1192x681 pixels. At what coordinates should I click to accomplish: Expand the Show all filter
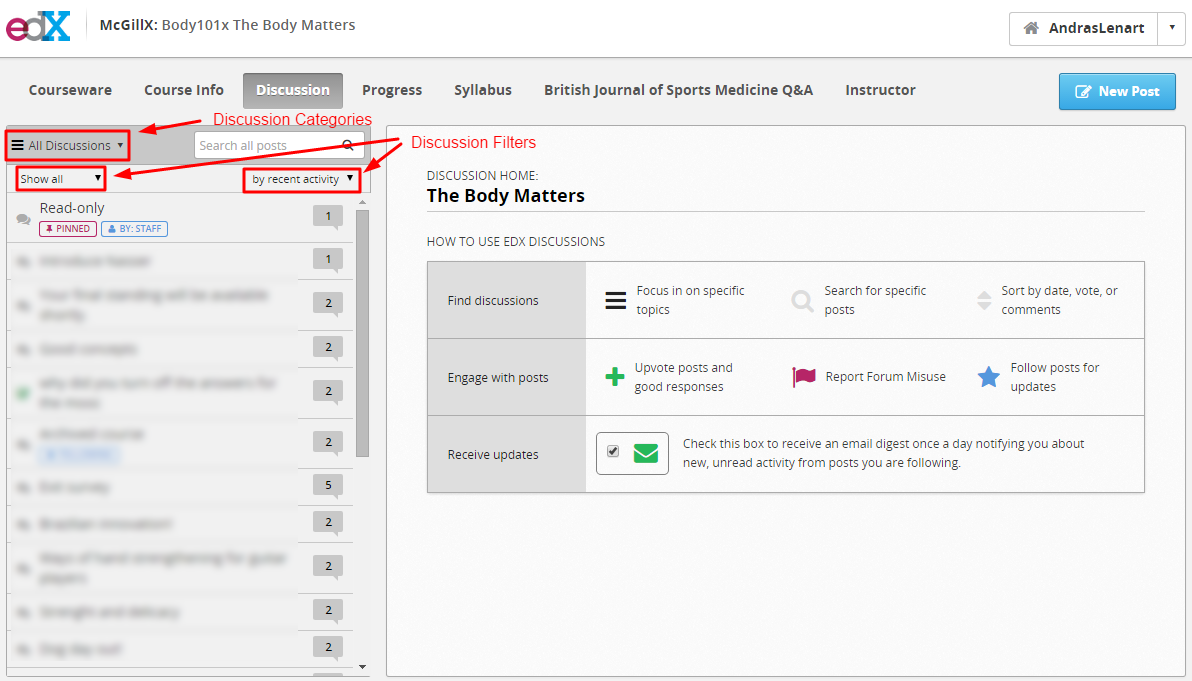(61, 179)
